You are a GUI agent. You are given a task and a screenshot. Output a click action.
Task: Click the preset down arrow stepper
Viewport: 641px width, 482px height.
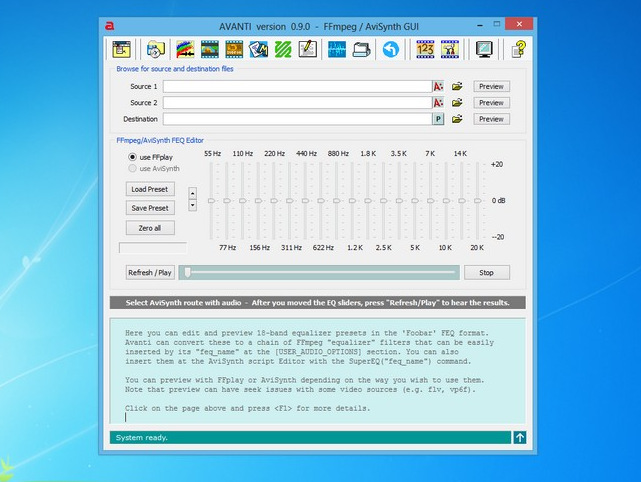(193, 205)
